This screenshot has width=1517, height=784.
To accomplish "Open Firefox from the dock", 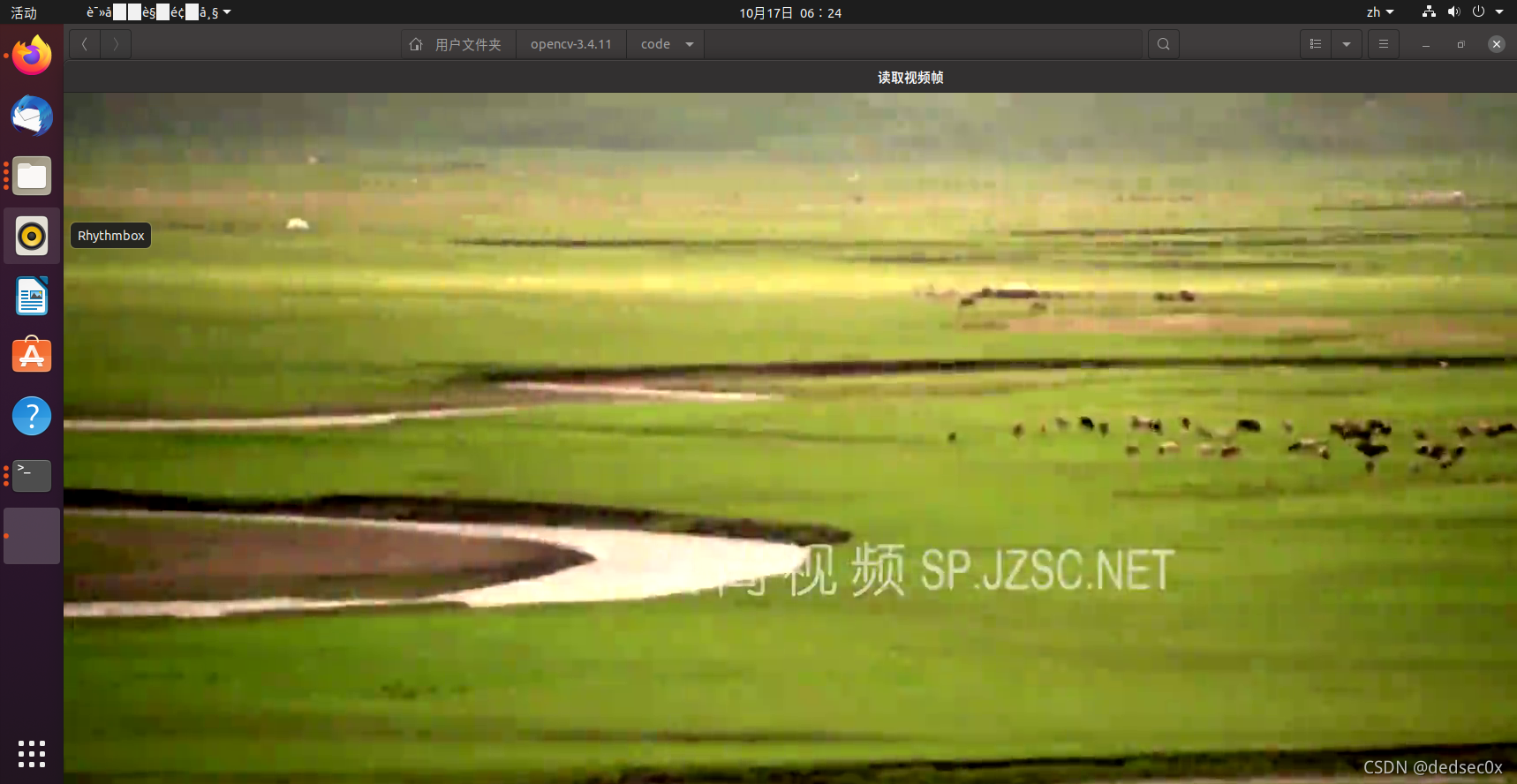I will 32,56.
